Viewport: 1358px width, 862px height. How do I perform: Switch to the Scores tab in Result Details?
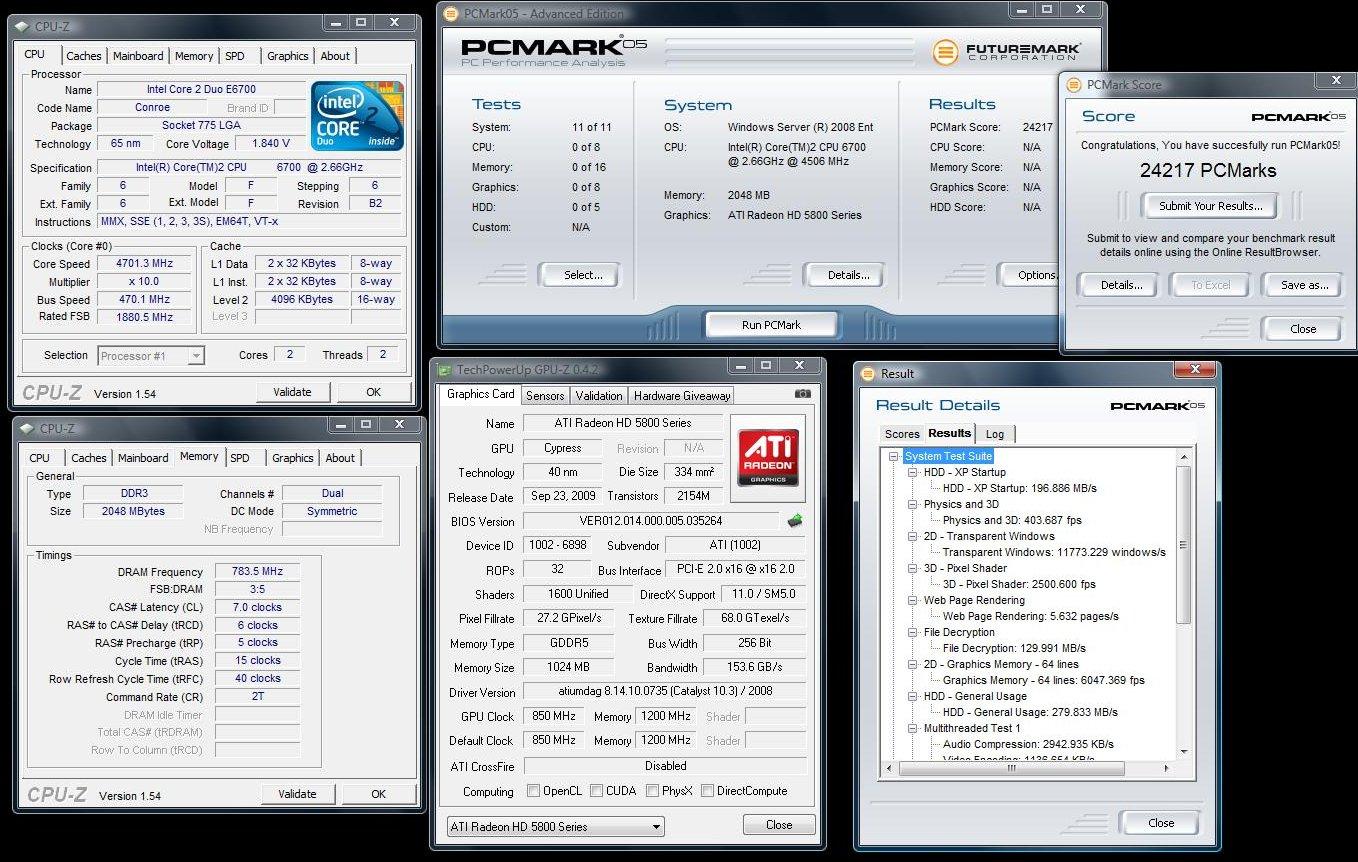(902, 434)
